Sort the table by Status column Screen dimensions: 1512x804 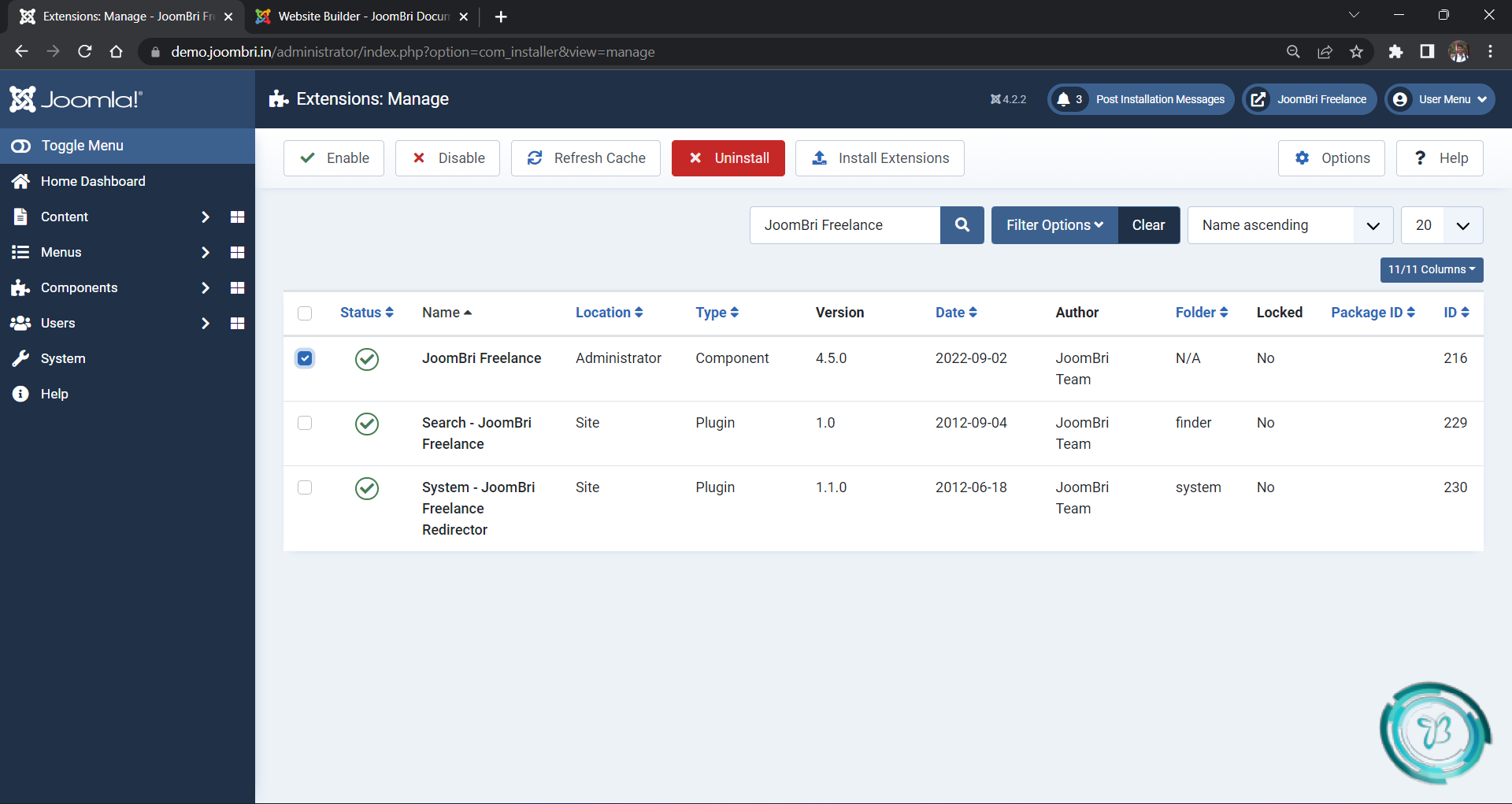tap(366, 313)
